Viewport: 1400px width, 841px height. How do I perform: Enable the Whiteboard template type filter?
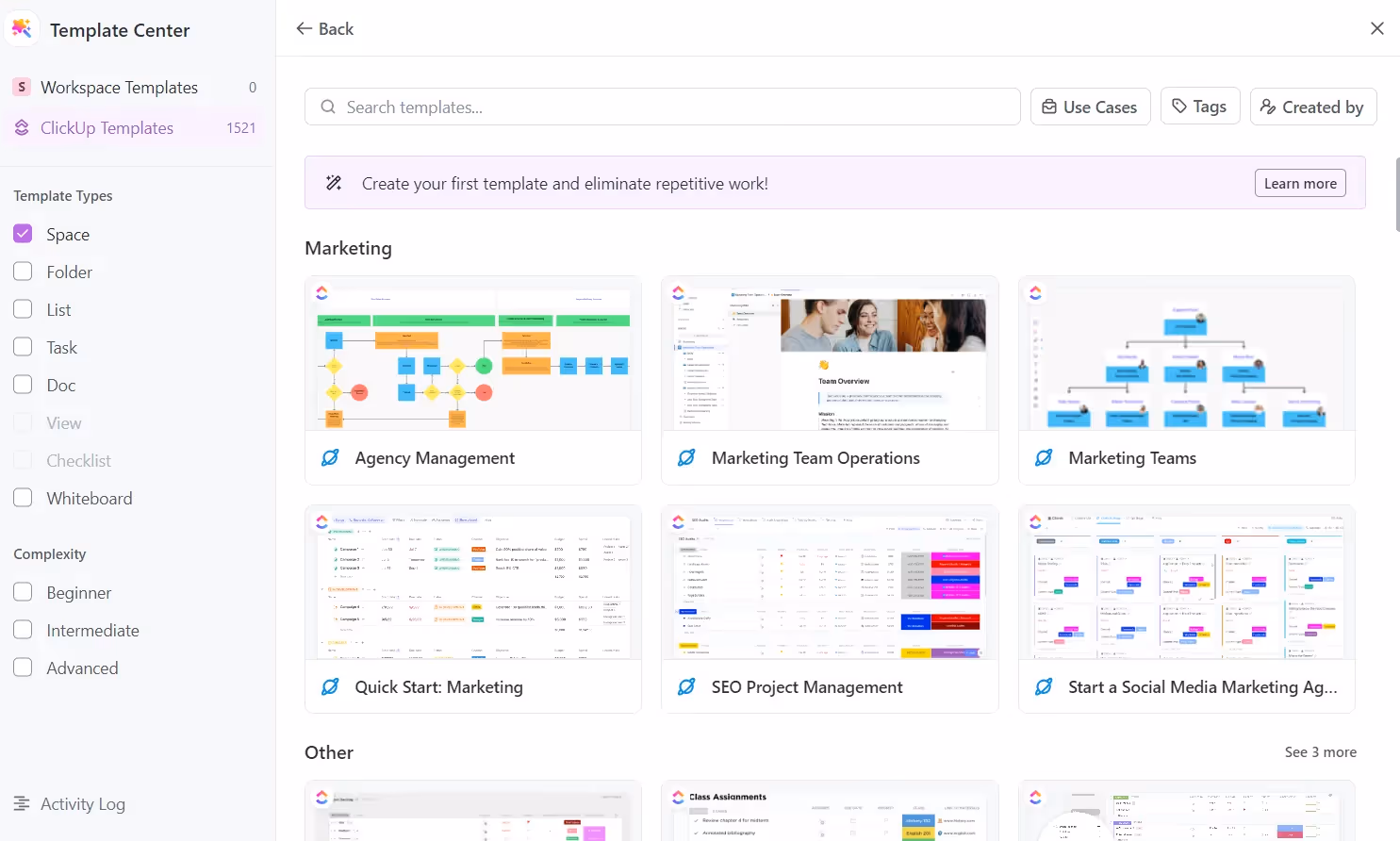23,498
